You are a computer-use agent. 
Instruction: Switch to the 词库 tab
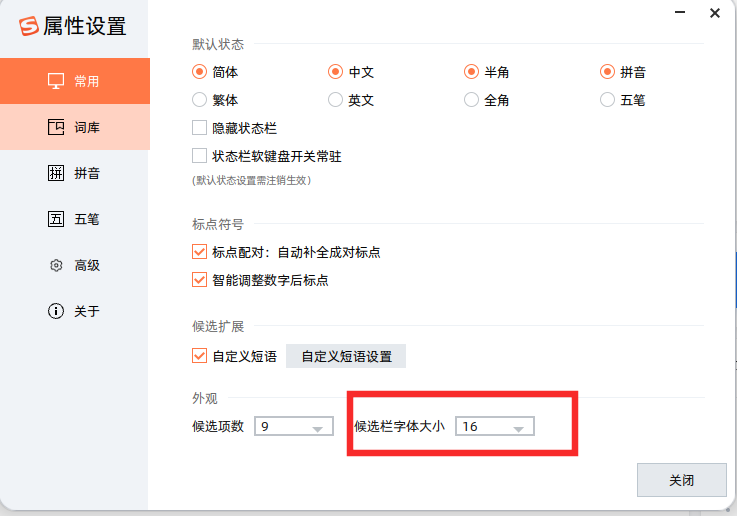[75, 127]
